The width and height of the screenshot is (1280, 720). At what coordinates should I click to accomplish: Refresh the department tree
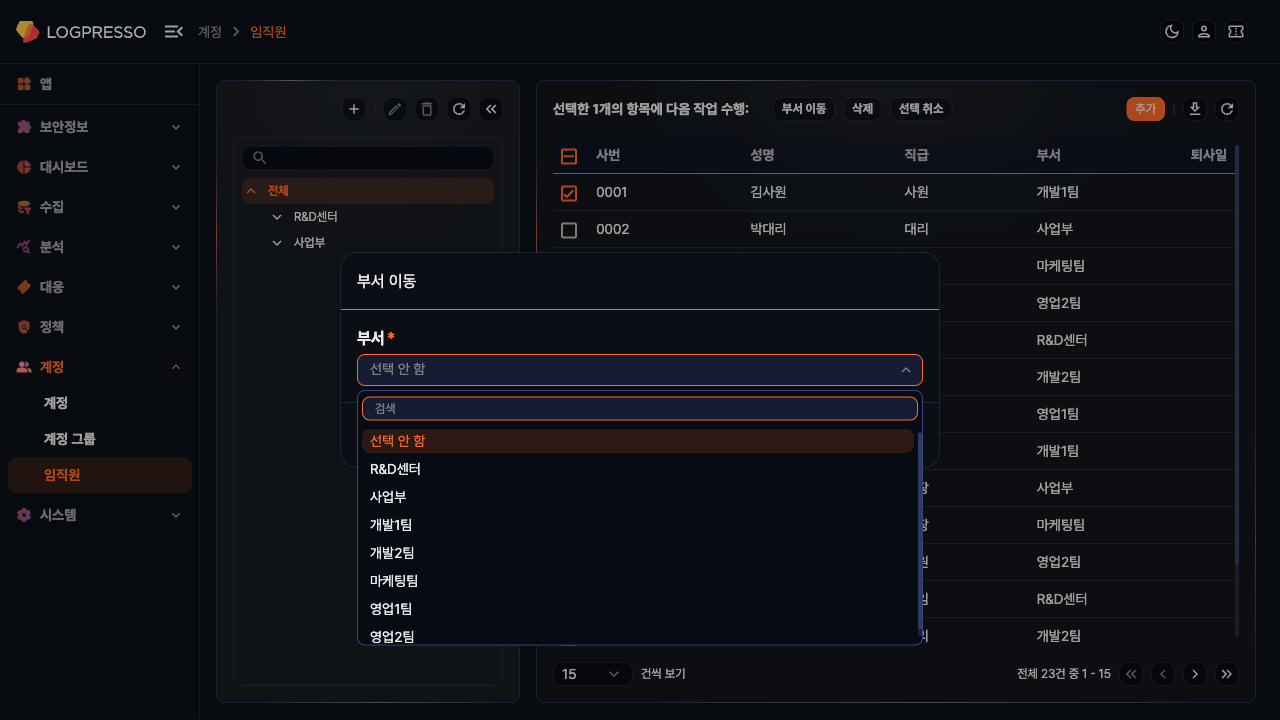click(x=459, y=109)
